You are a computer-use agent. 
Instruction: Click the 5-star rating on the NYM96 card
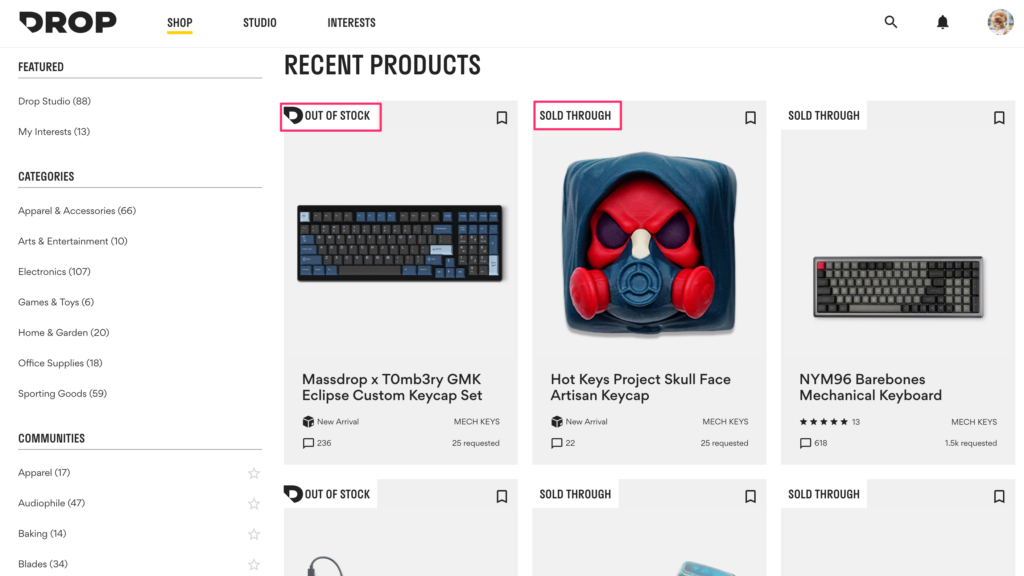coord(822,421)
